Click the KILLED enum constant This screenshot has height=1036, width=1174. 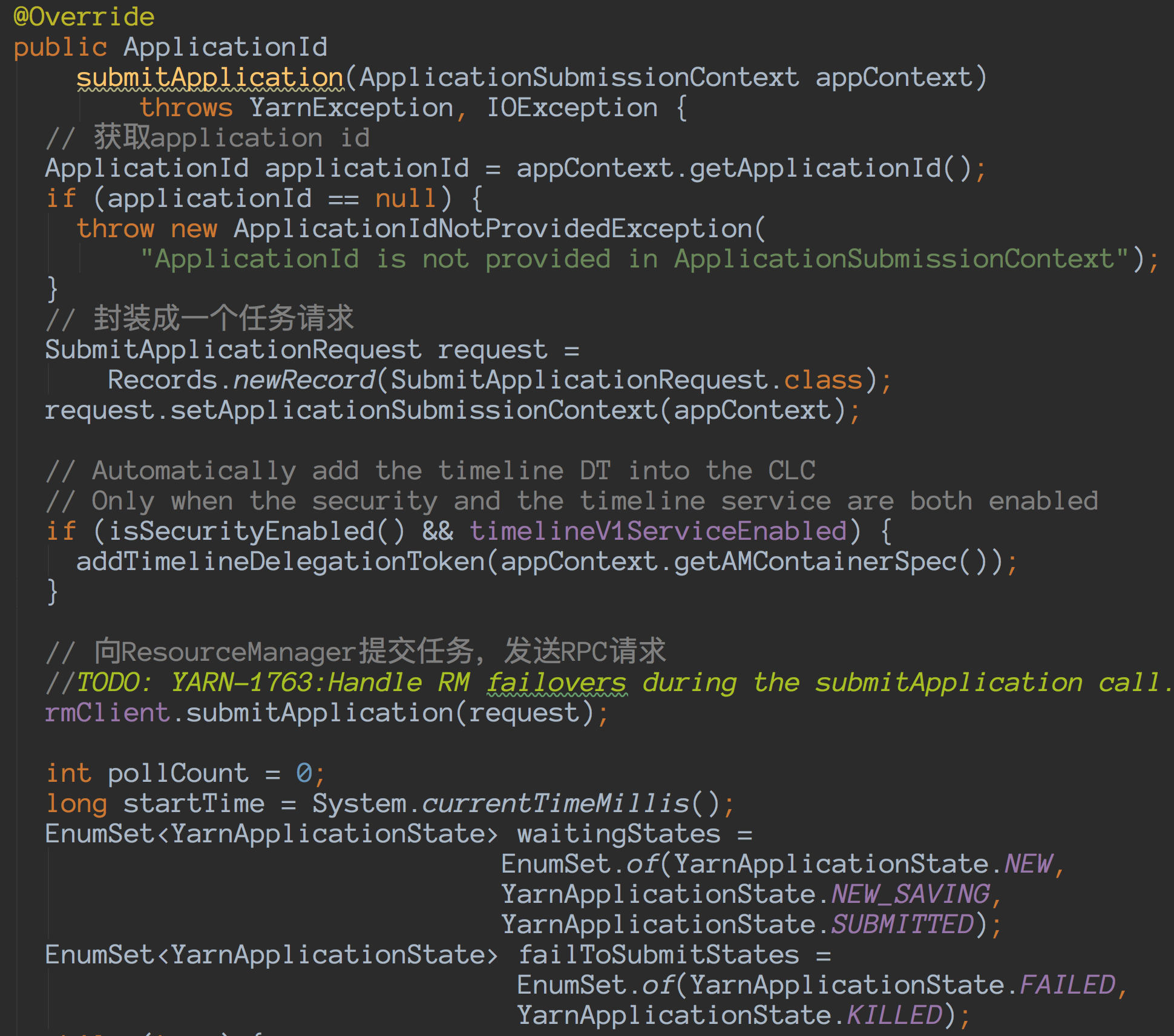[x=894, y=1015]
